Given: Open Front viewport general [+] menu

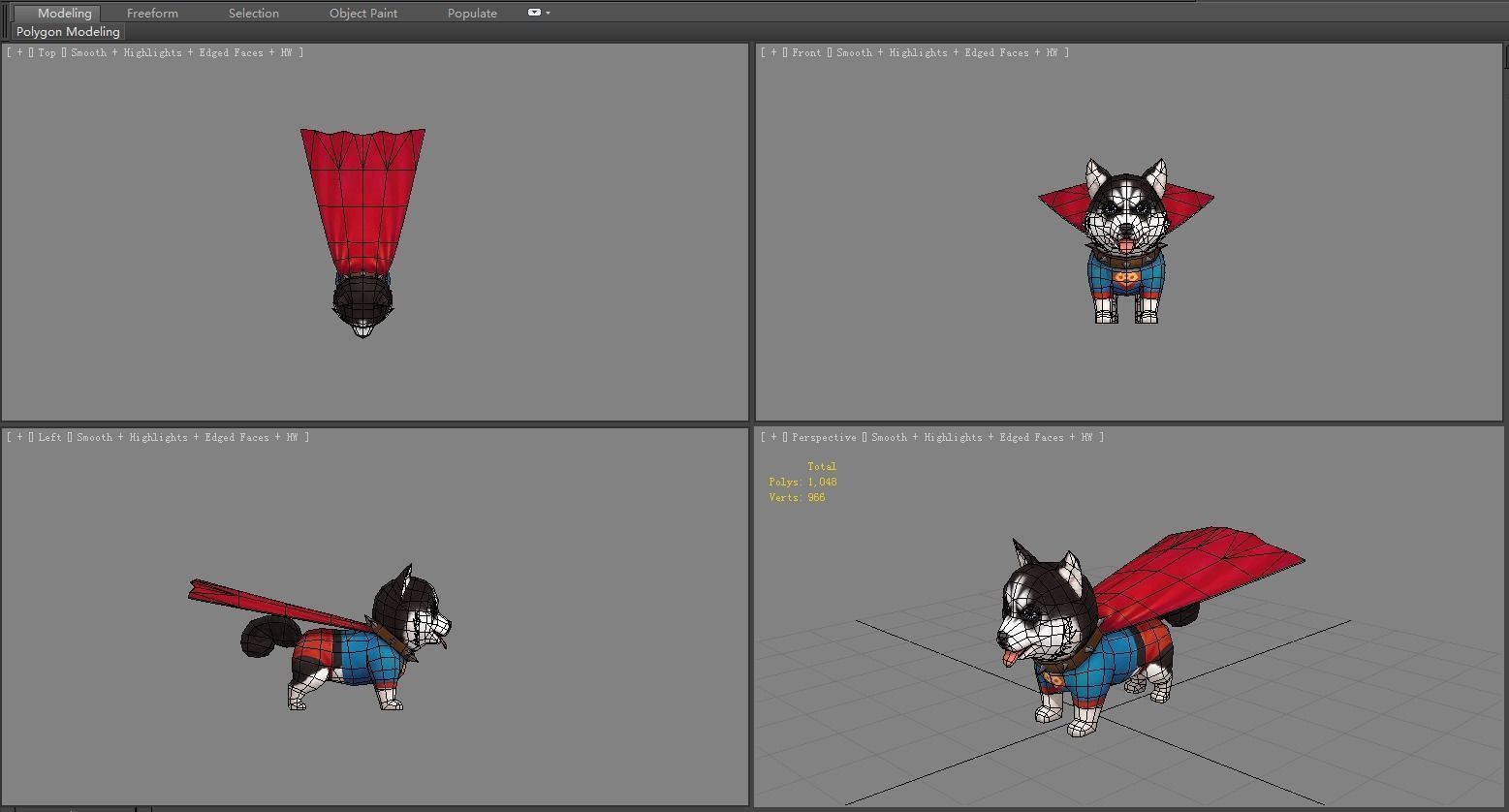Looking at the screenshot, I should pos(773,52).
